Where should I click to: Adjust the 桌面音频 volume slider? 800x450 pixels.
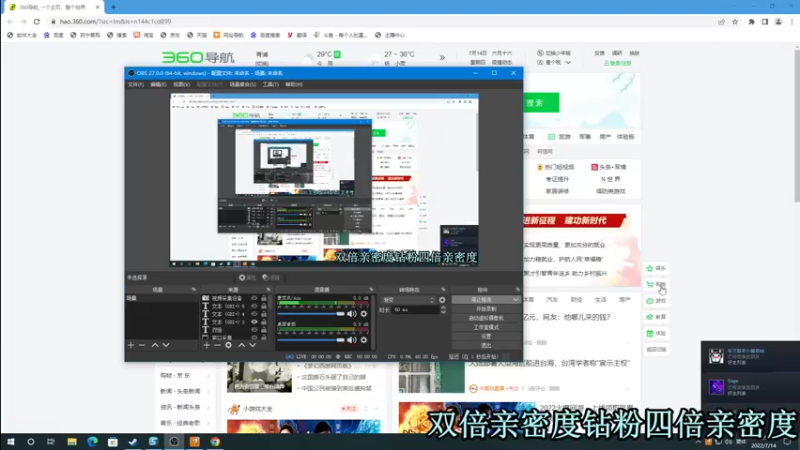coord(311,340)
